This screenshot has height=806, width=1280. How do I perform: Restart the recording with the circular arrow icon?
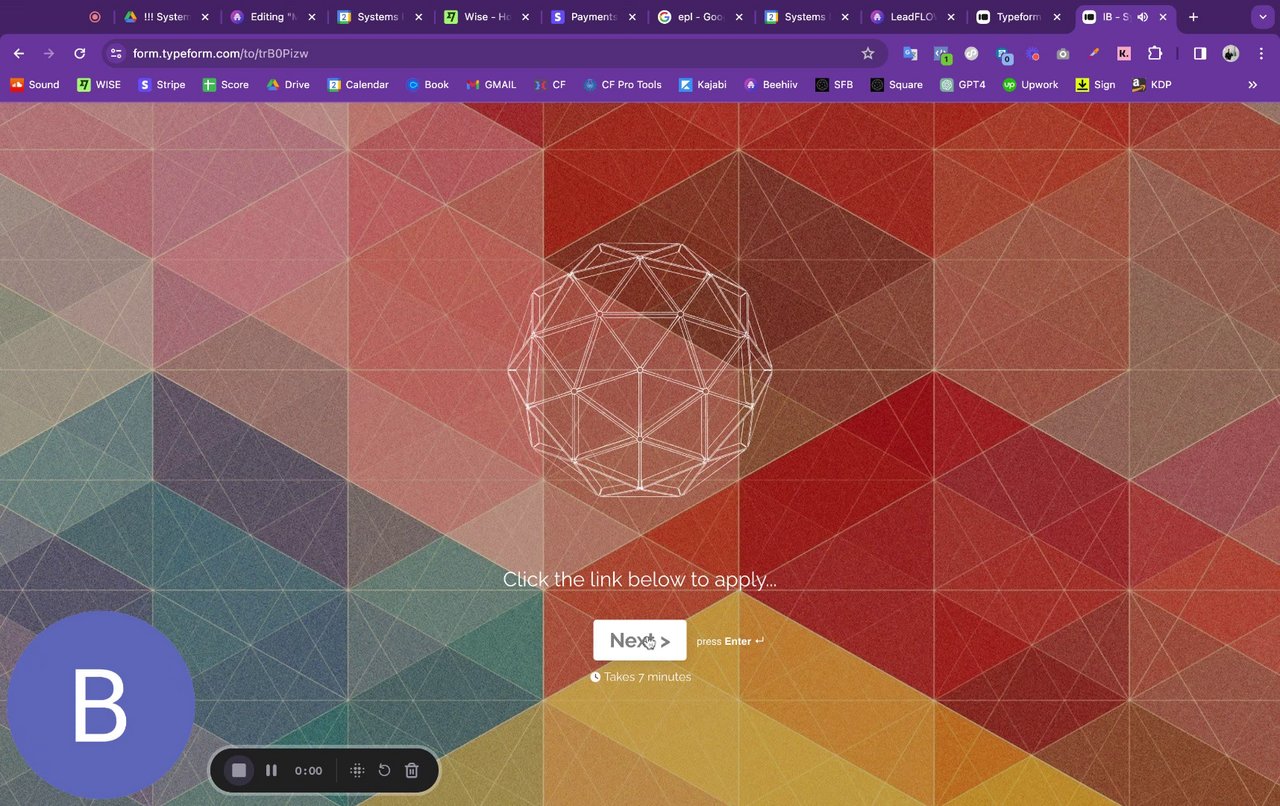click(x=384, y=770)
